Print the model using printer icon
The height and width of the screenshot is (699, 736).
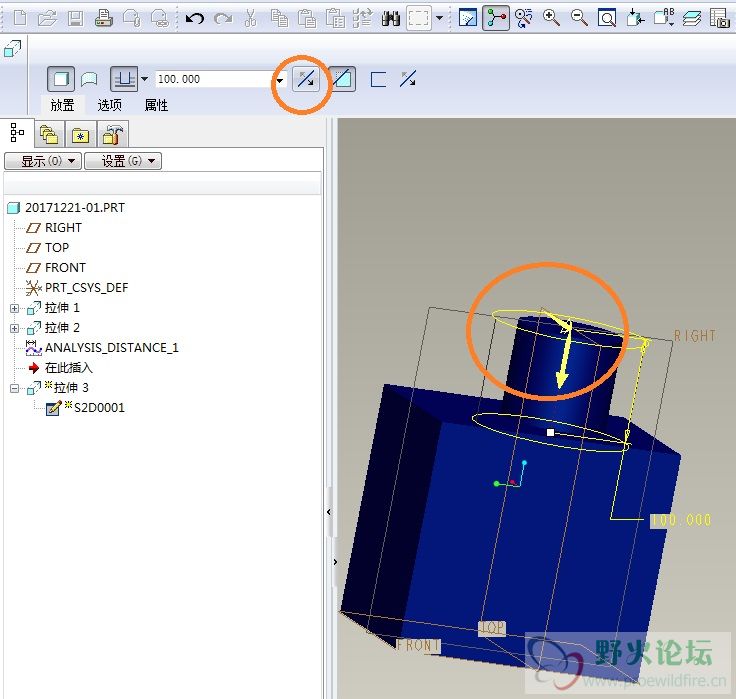[x=104, y=18]
